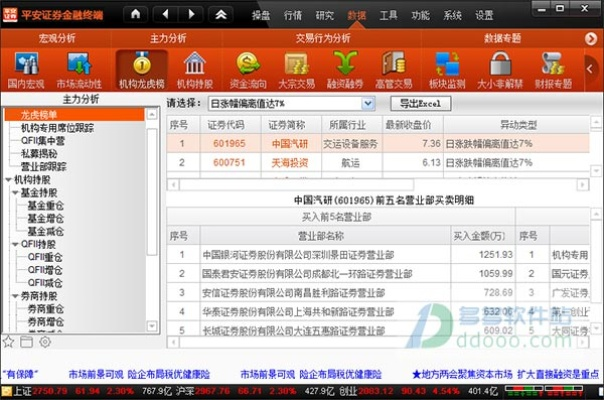Click stock name 中国汽研
This screenshot has width=604, height=400.
click(290, 143)
